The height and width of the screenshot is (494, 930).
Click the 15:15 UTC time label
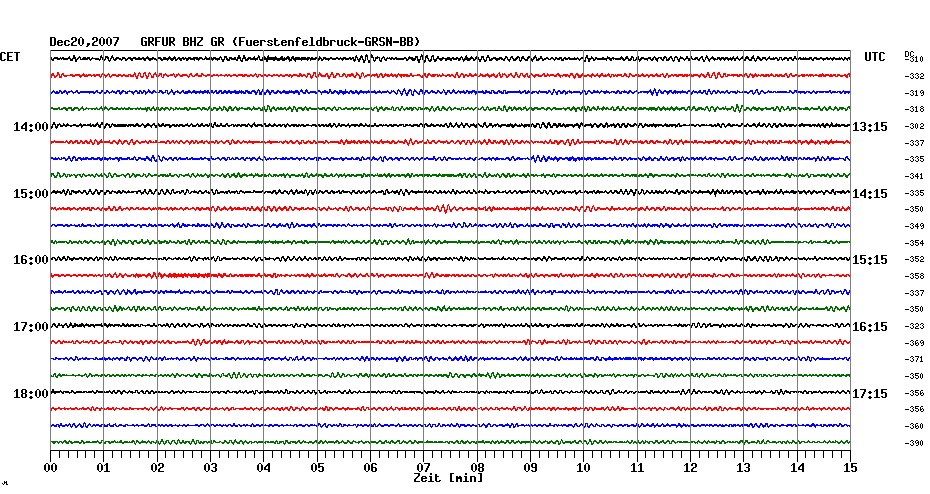coord(870,260)
